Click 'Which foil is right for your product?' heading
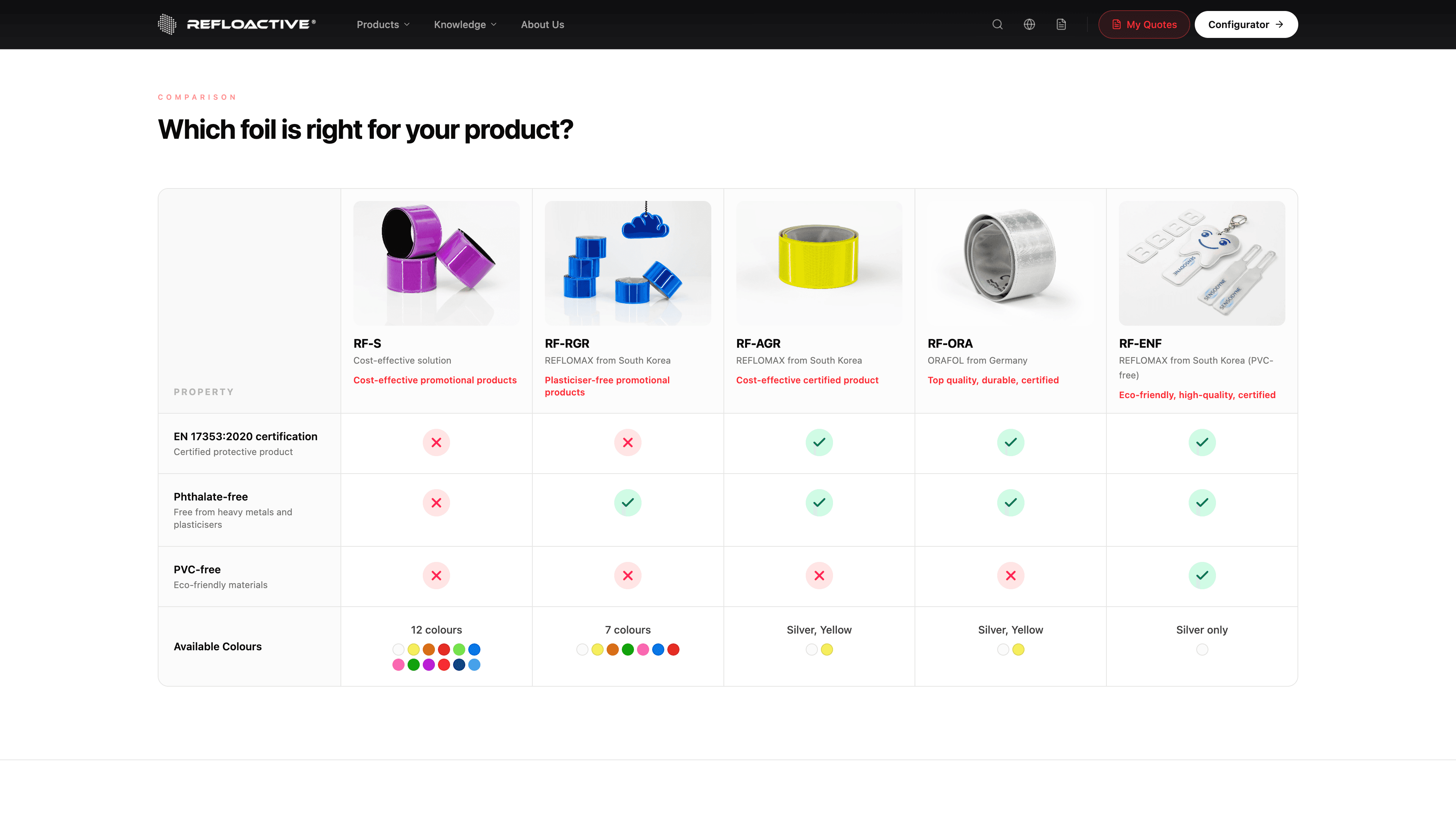This screenshot has width=1456, height=819. (365, 129)
